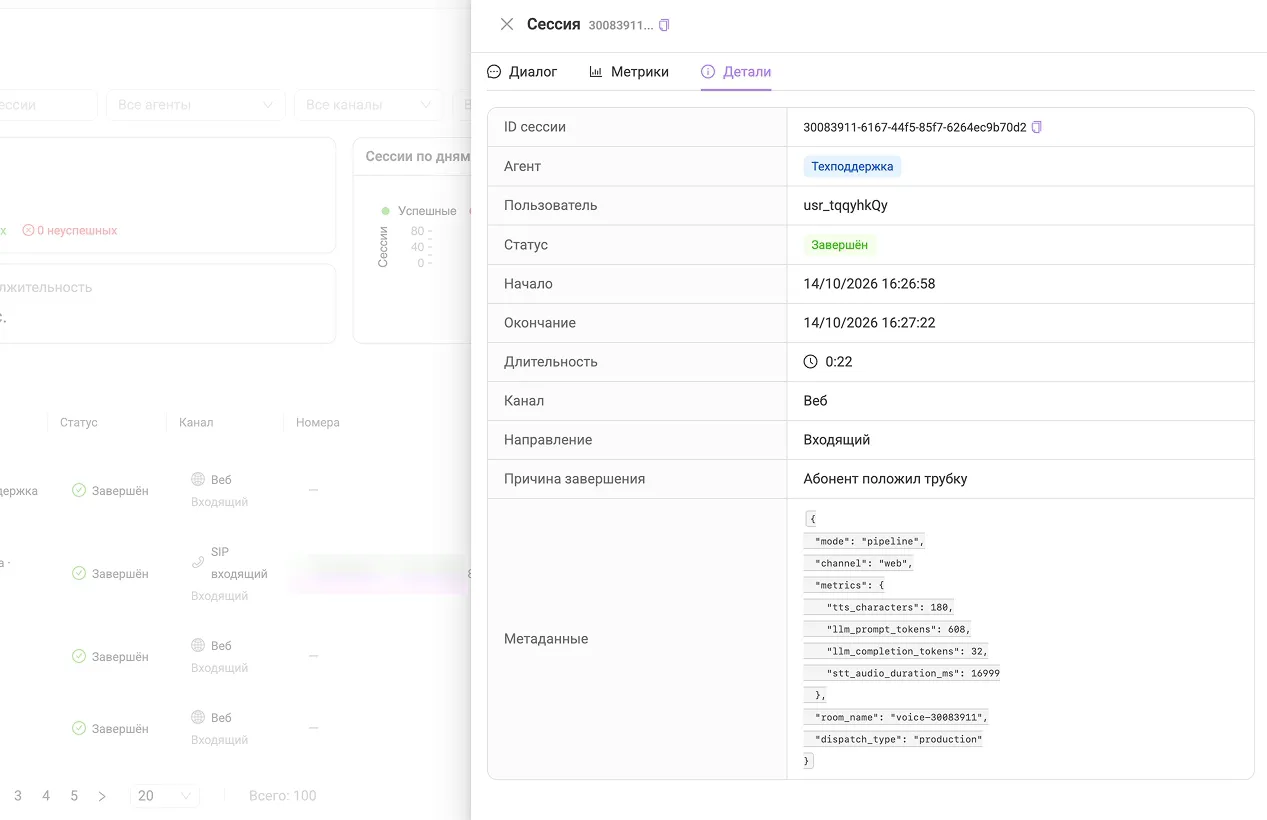Image resolution: width=1267 pixels, height=820 pixels.
Task: Select the Детали tab
Action: pyautogui.click(x=736, y=72)
